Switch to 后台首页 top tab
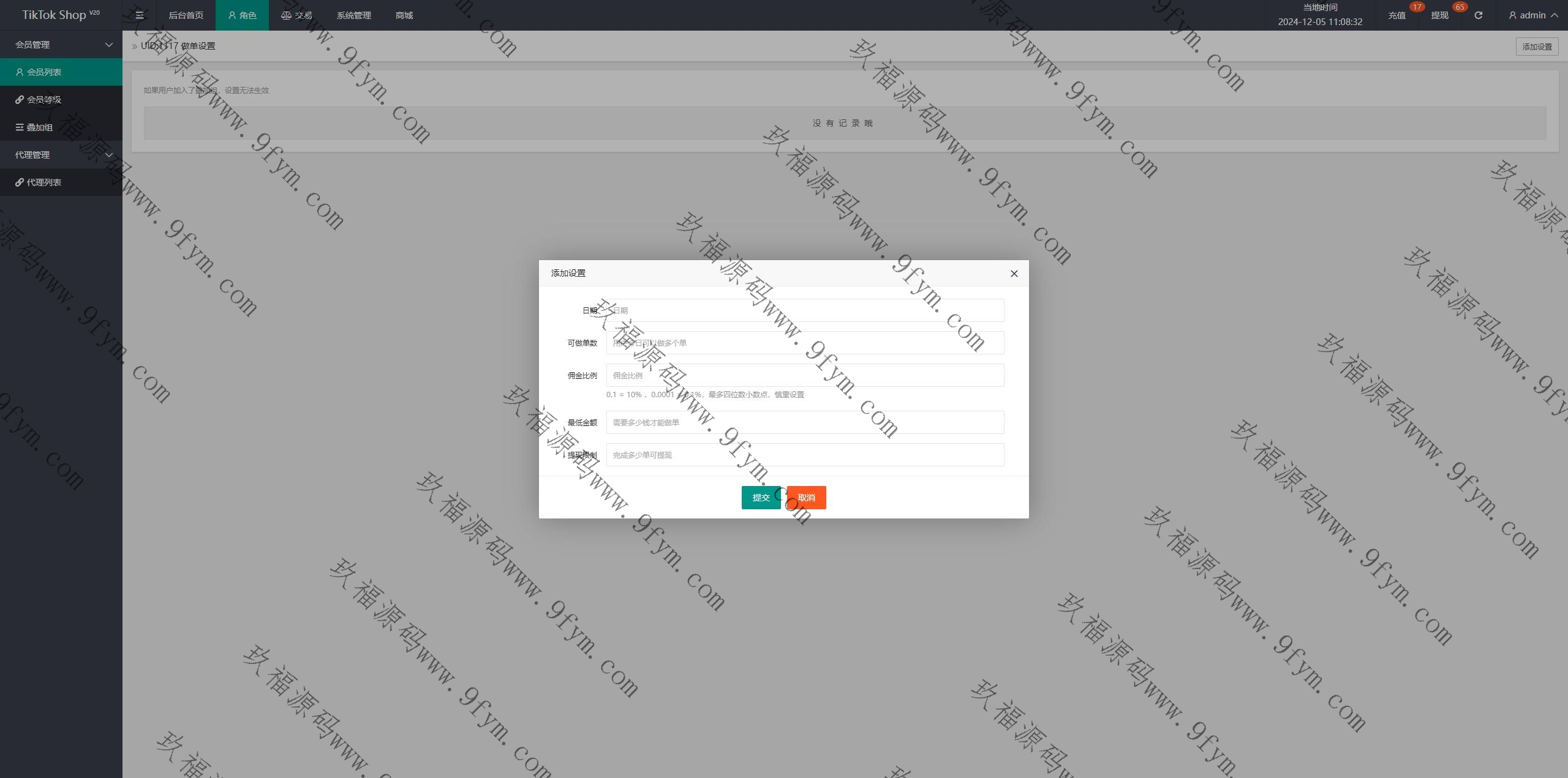Viewport: 1568px width, 778px height. pos(186,15)
